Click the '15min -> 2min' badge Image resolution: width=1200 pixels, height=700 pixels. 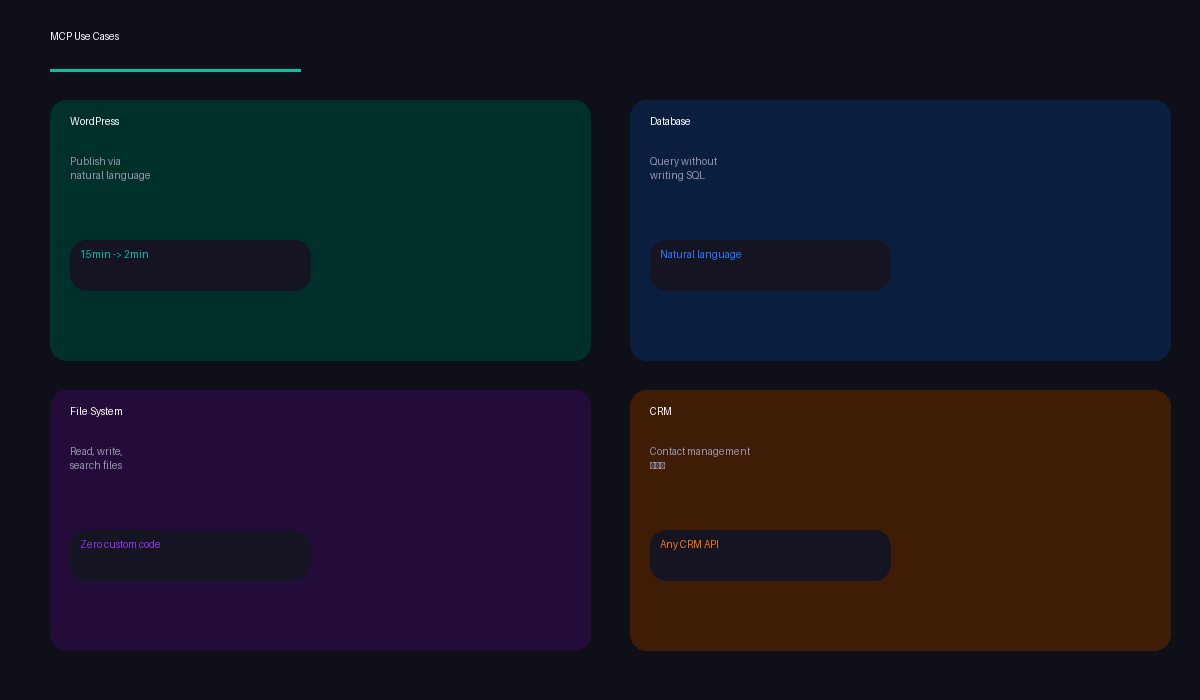click(190, 265)
